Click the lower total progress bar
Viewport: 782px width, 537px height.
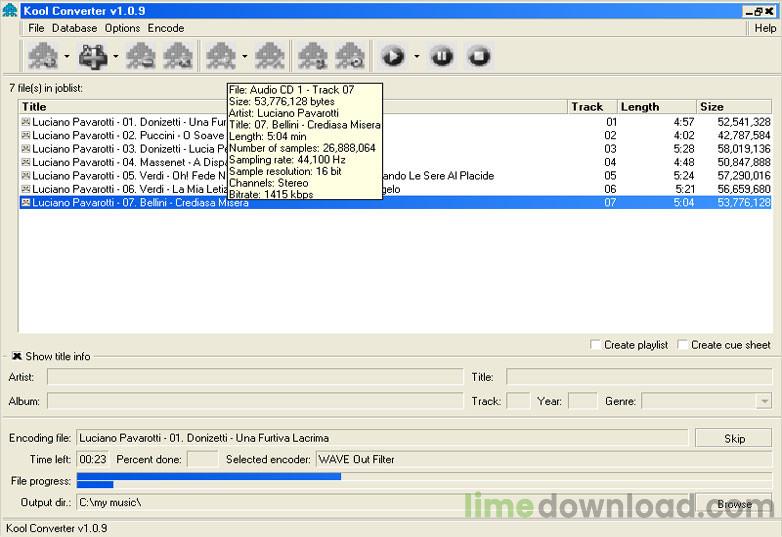click(424, 484)
